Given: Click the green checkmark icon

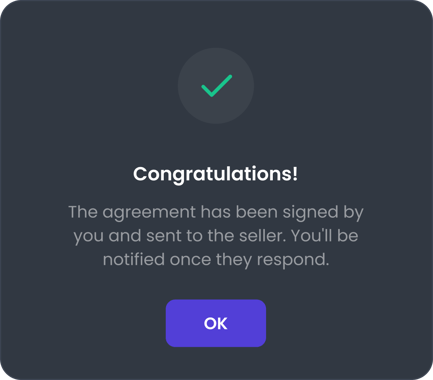Looking at the screenshot, I should 216,86.
